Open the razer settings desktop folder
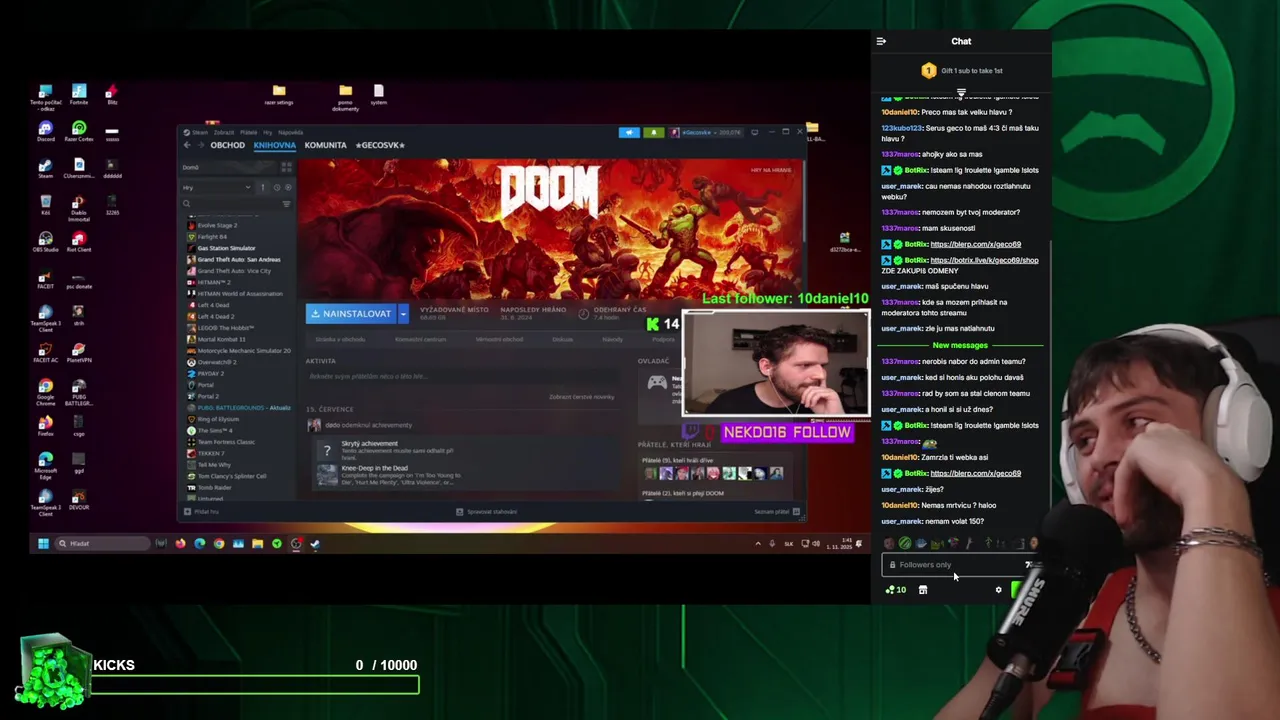Image resolution: width=1280 pixels, height=720 pixels. pos(279,95)
